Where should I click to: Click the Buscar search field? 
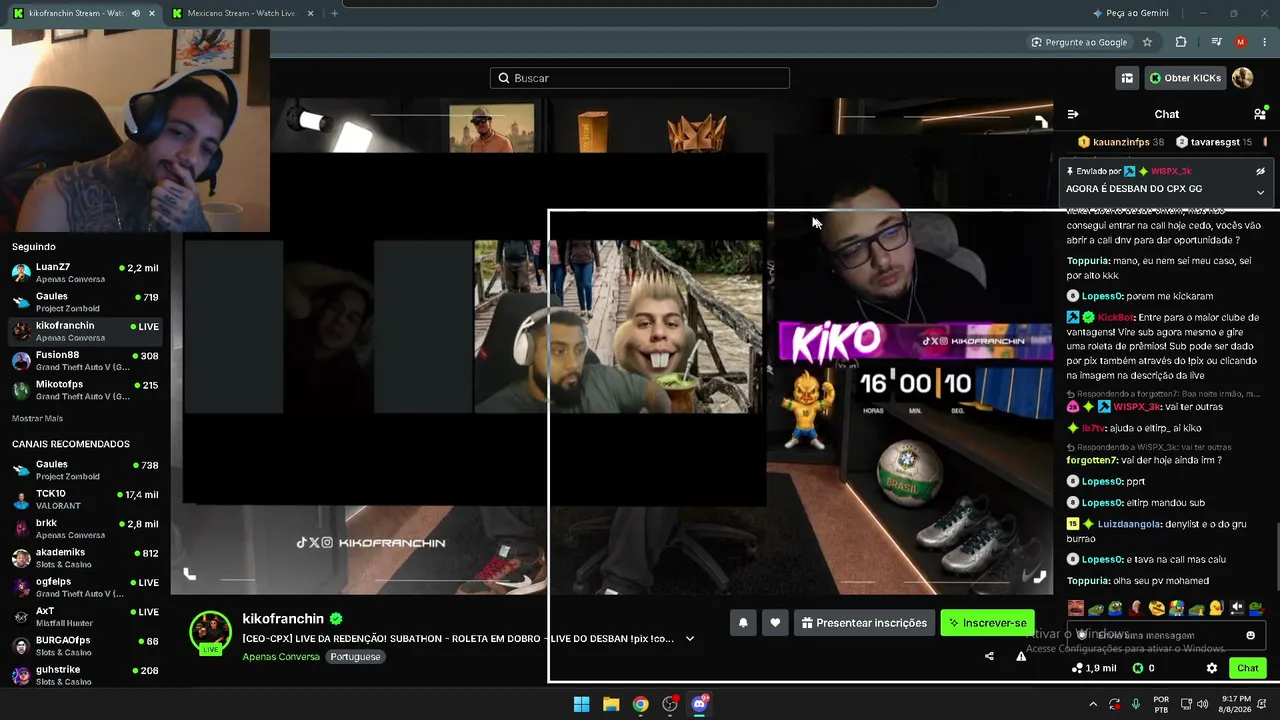(640, 78)
